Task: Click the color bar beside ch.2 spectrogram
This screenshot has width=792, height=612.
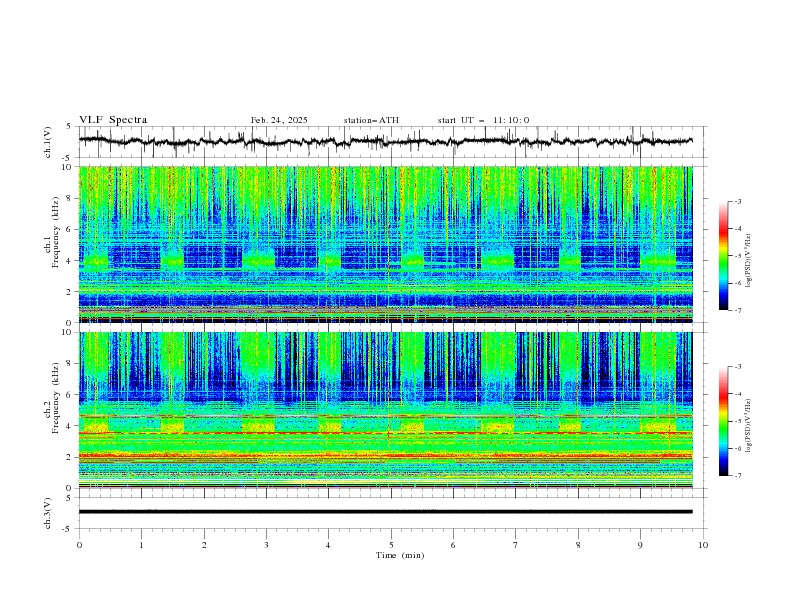Action: [x=724, y=421]
